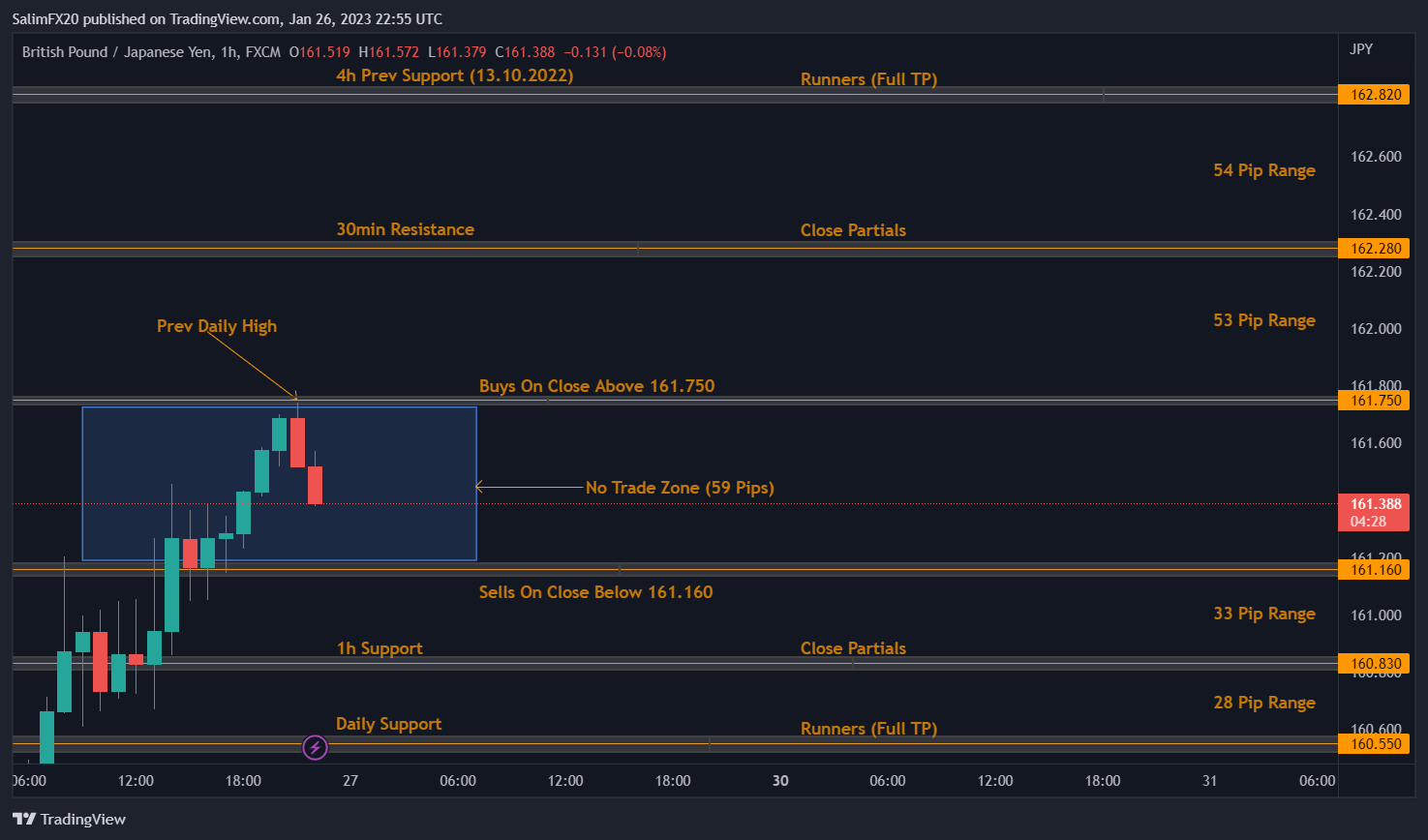Click the JPY currency label on price axis
Image resolution: width=1428 pixels, height=840 pixels.
(x=1360, y=49)
